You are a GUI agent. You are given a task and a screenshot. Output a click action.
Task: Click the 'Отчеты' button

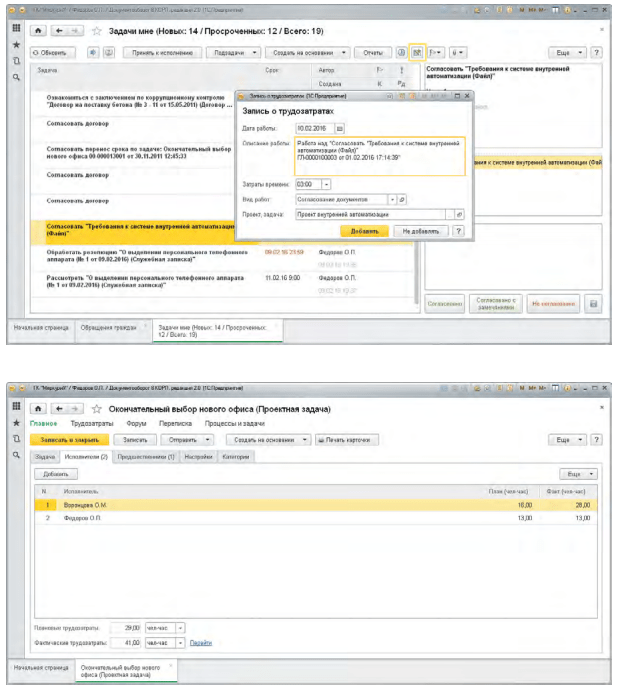[373, 53]
